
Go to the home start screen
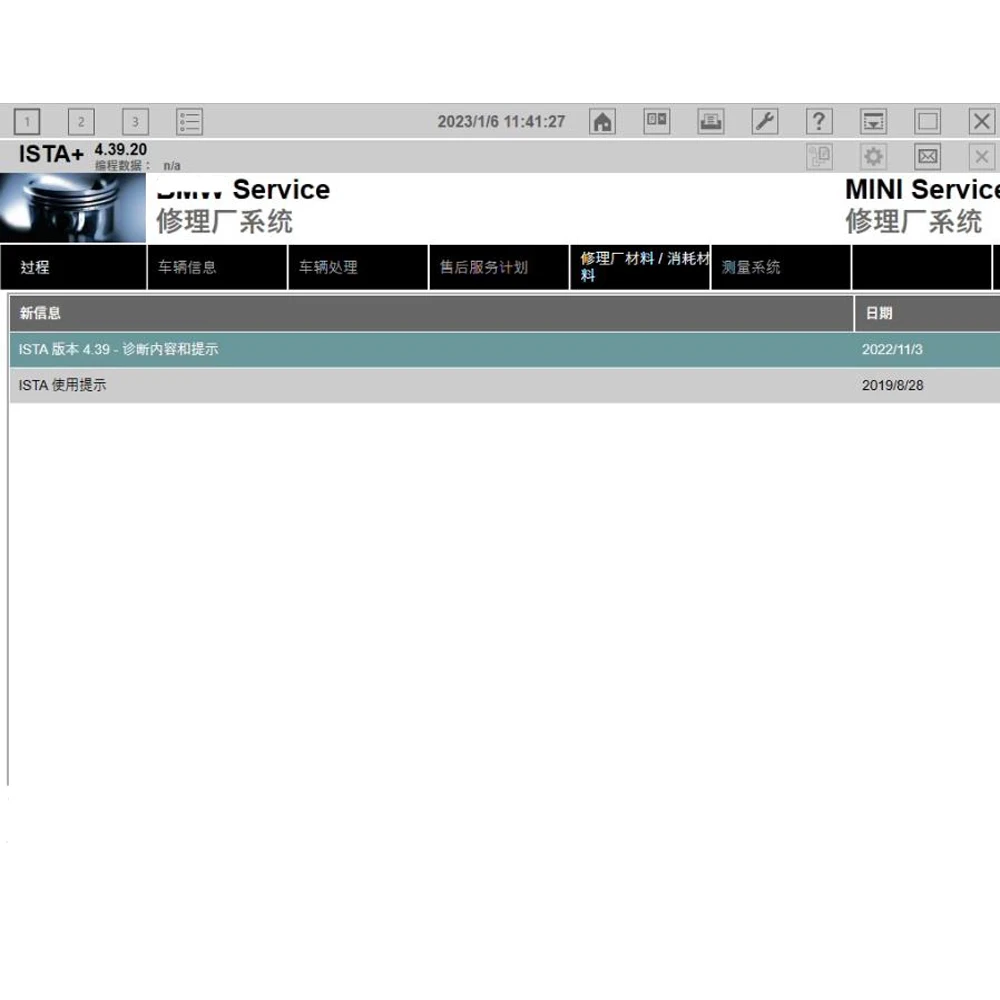click(x=603, y=121)
